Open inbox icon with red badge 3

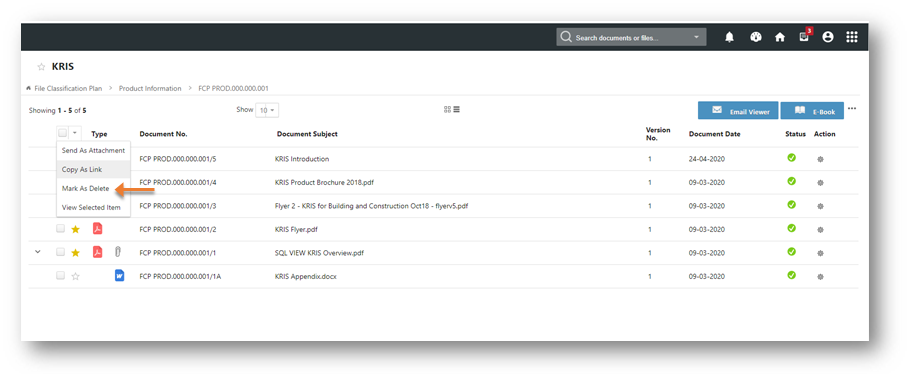(x=804, y=36)
